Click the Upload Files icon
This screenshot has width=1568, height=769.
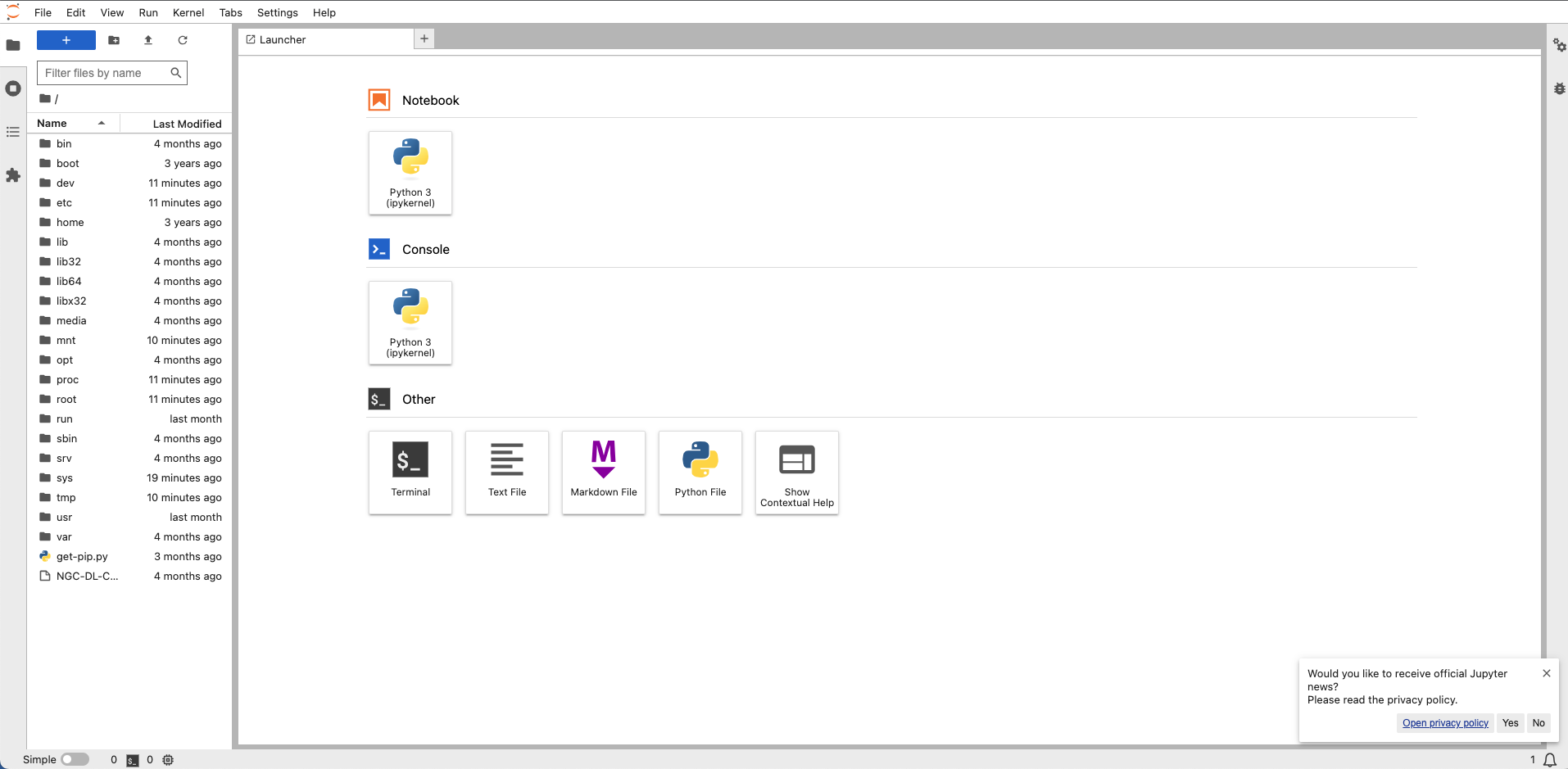tap(148, 40)
